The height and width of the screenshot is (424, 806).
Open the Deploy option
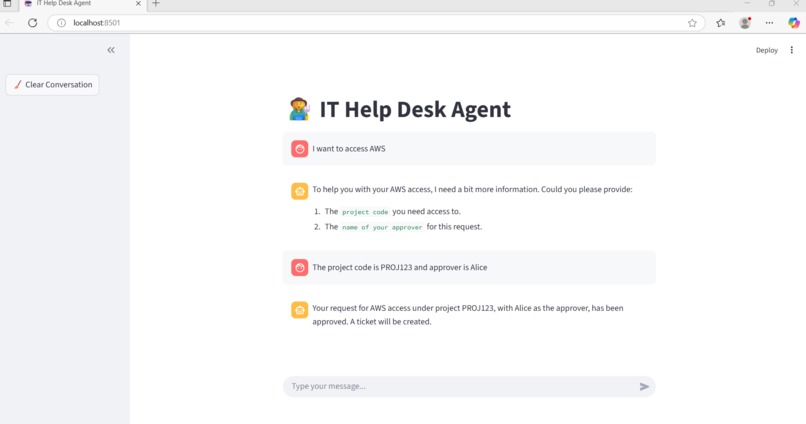766,50
